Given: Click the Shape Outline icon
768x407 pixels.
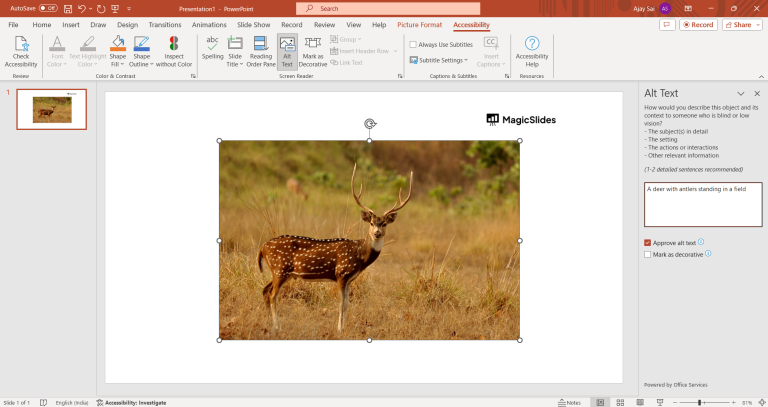Looking at the screenshot, I should click(142, 44).
